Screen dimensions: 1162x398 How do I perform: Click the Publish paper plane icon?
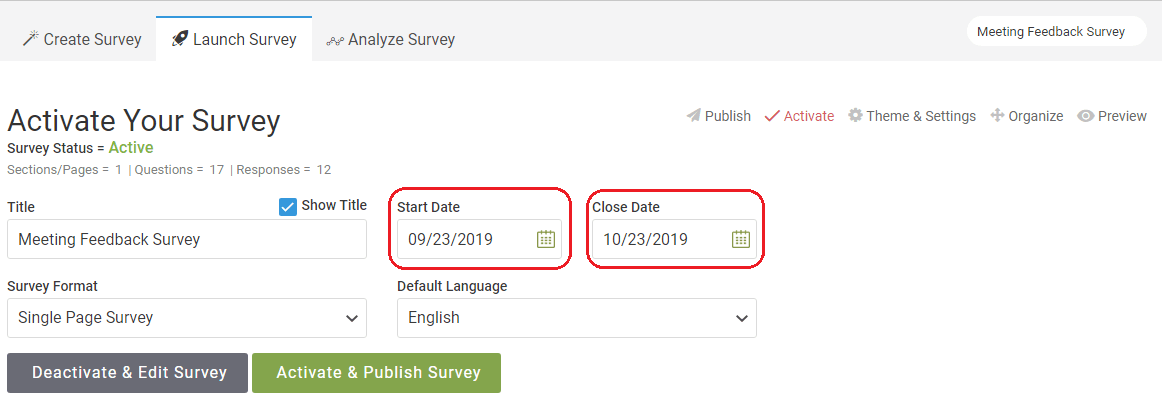[694, 116]
